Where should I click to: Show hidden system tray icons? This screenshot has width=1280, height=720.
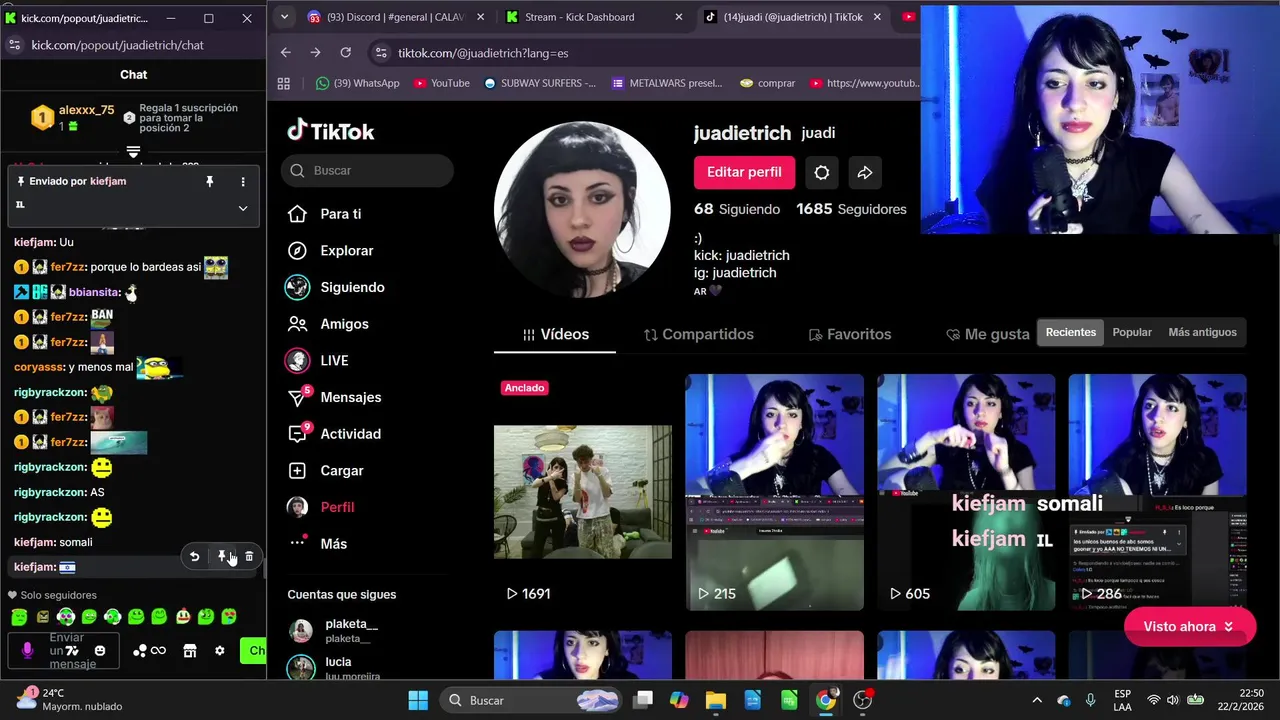(x=1037, y=700)
